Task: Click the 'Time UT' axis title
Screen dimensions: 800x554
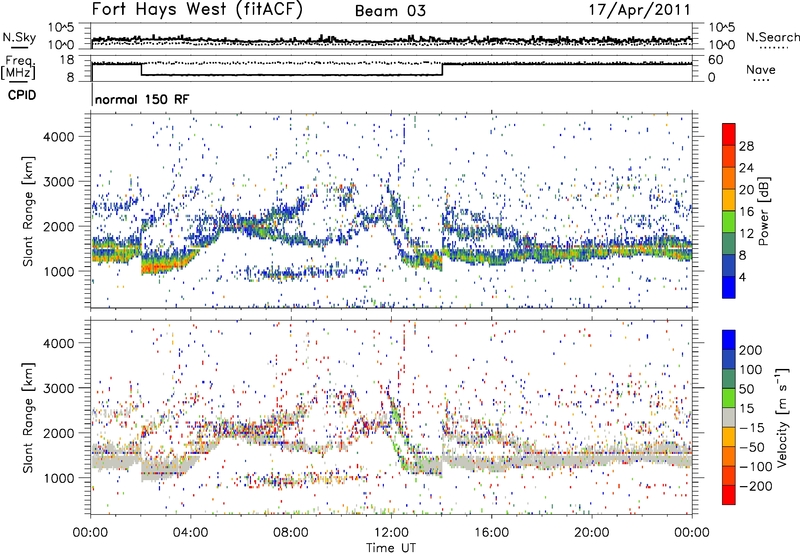Action: point(391,547)
